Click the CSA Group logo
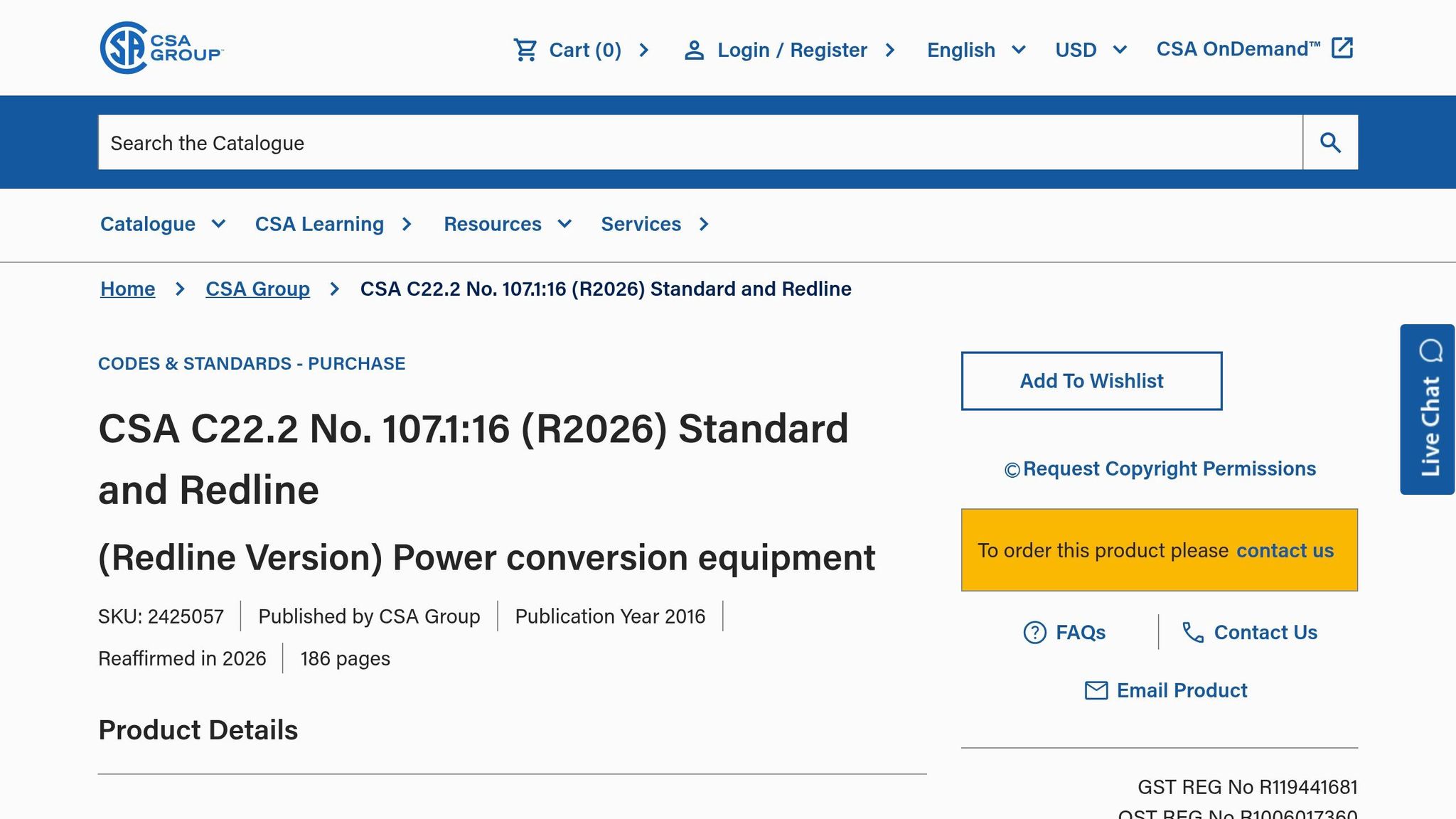The image size is (1456, 819). coord(161,48)
